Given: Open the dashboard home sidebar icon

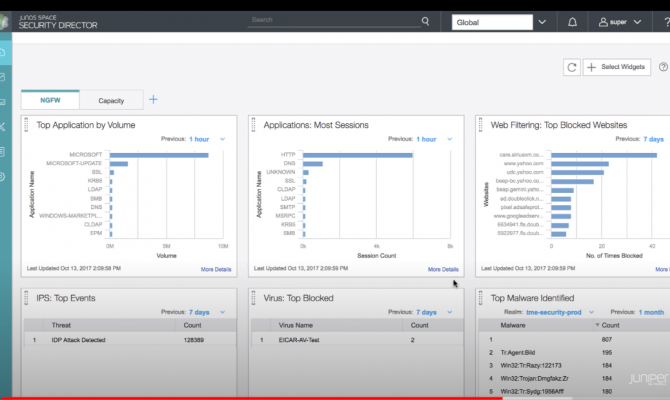Looking at the screenshot, I should click(3, 53).
